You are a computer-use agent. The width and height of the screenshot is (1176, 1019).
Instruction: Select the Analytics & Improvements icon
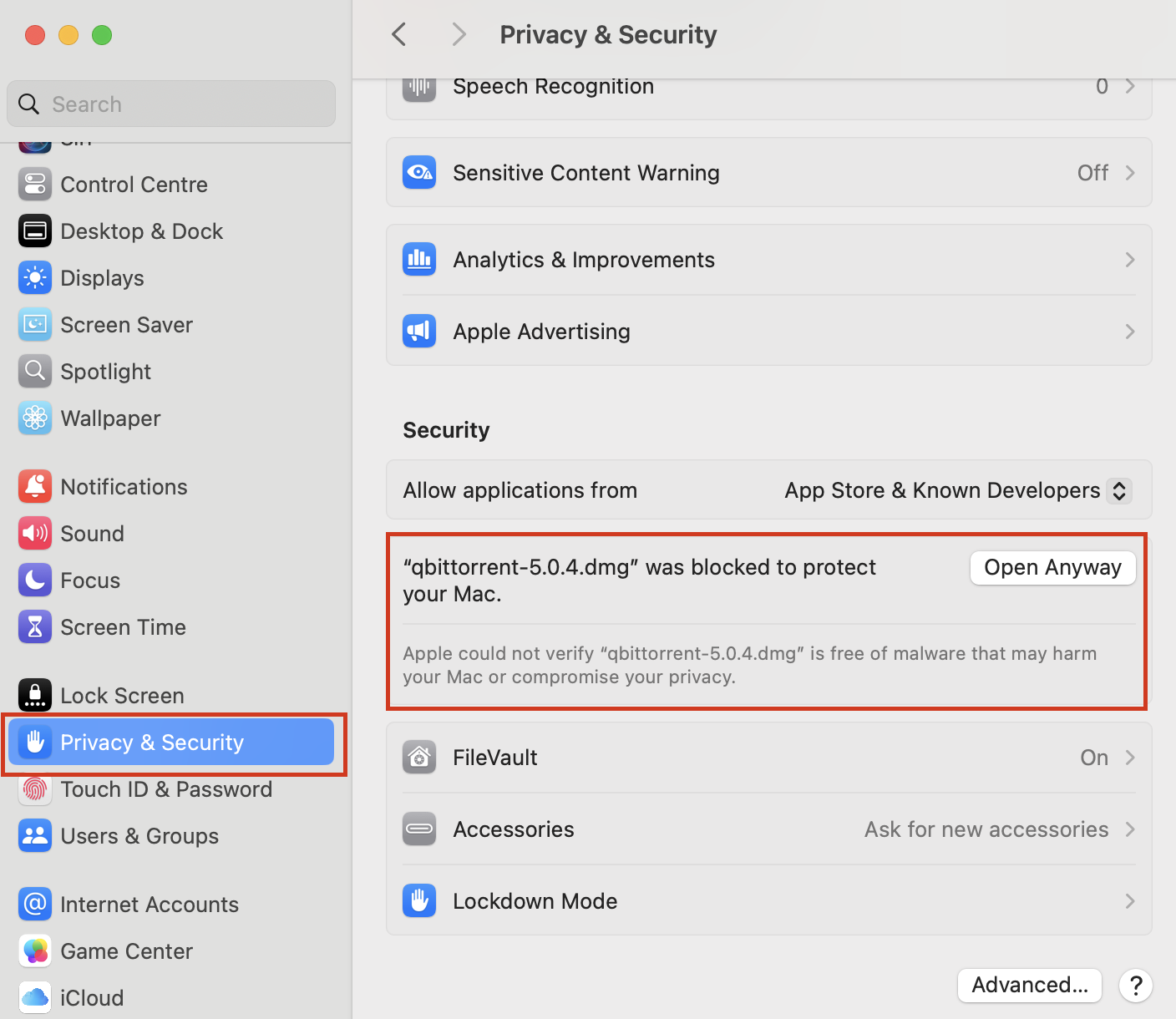click(x=419, y=259)
